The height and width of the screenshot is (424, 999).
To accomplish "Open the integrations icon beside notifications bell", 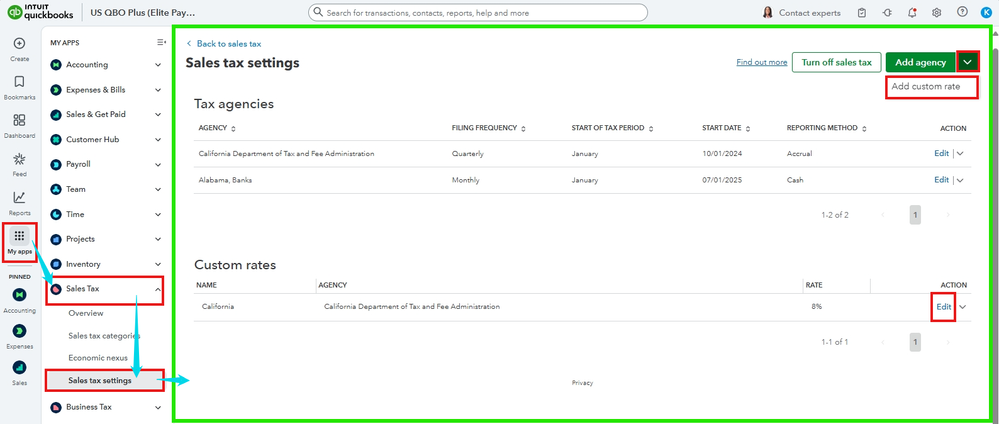I will tap(887, 13).
